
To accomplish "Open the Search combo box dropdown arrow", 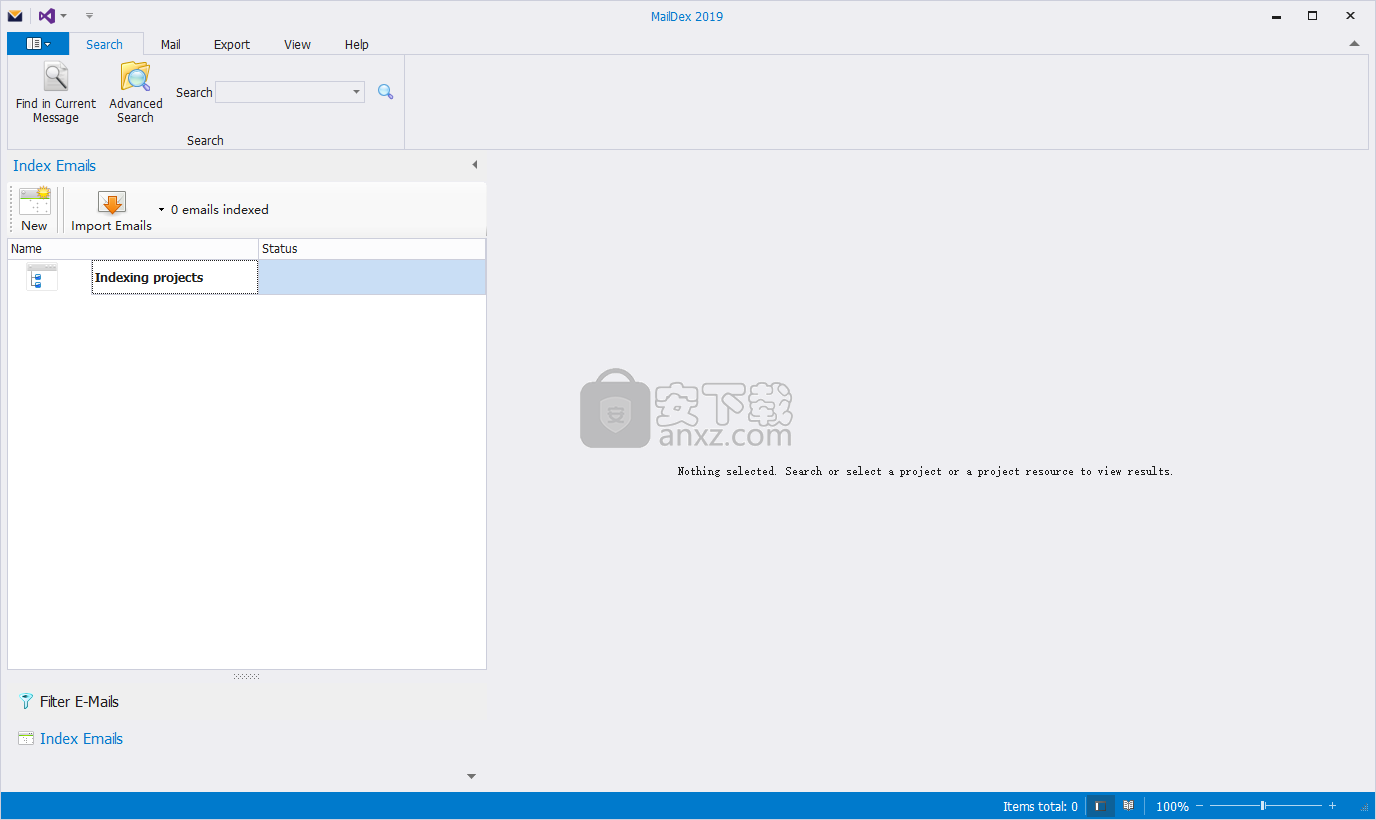I will click(x=357, y=92).
